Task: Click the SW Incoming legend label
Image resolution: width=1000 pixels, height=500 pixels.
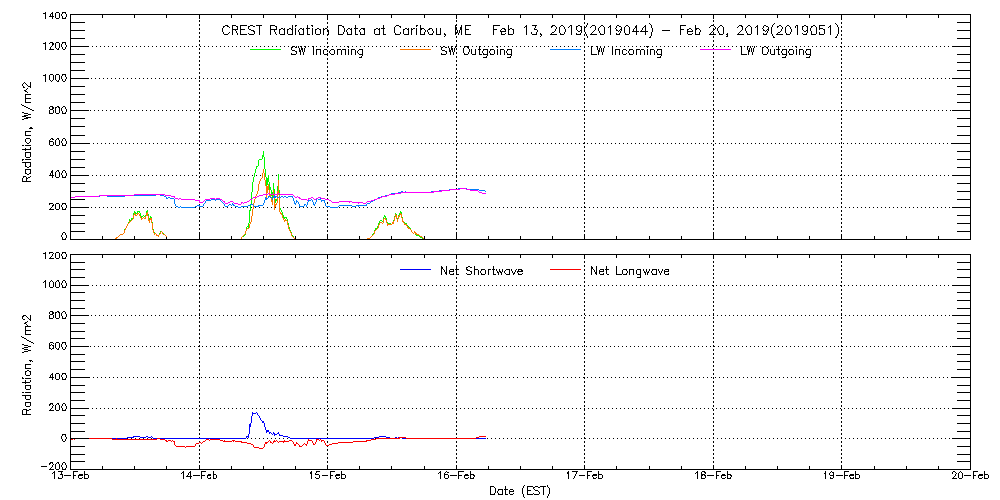Action: pos(326,52)
